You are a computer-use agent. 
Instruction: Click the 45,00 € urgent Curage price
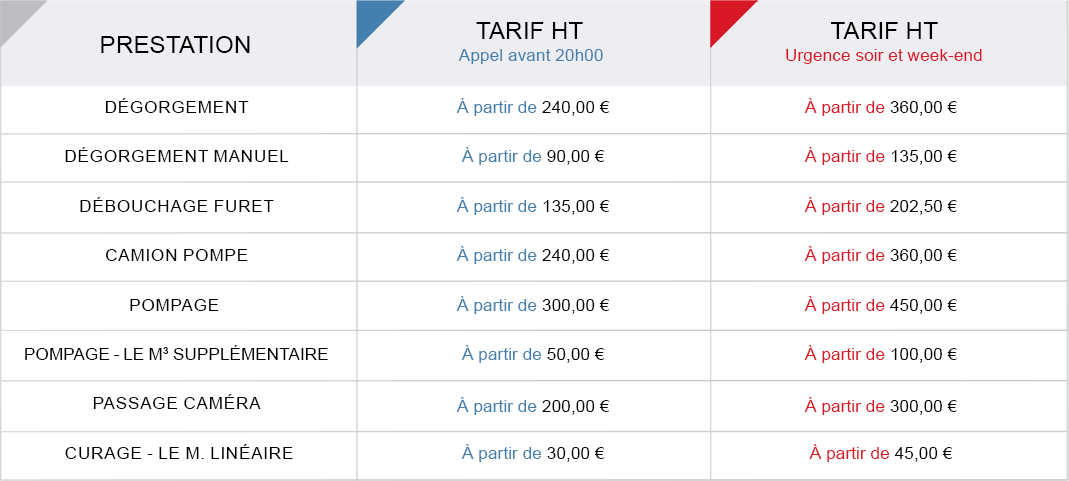(923, 453)
